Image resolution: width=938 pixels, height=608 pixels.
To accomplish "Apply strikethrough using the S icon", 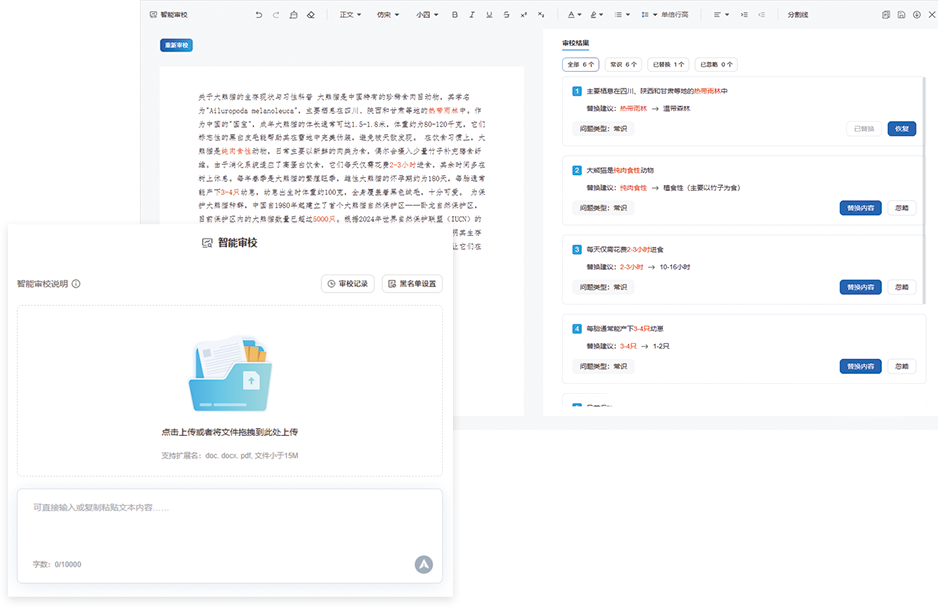I will click(507, 15).
